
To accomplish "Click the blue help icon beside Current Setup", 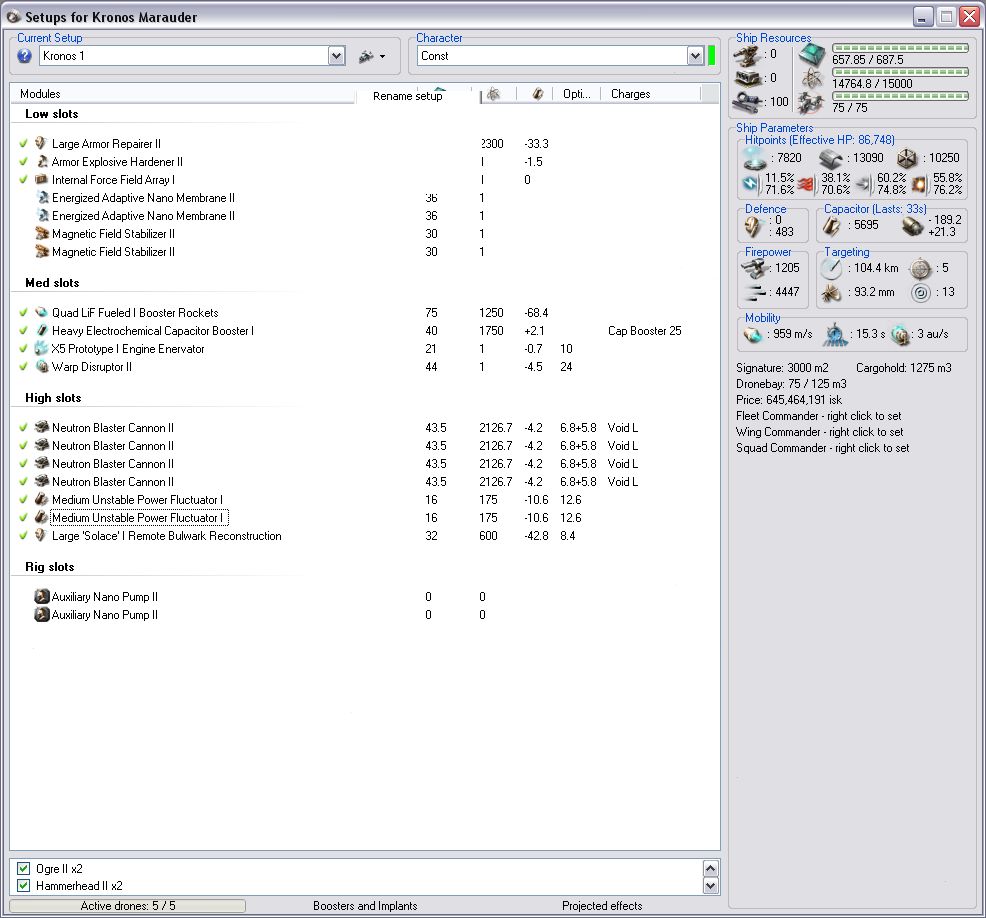I will pos(25,57).
